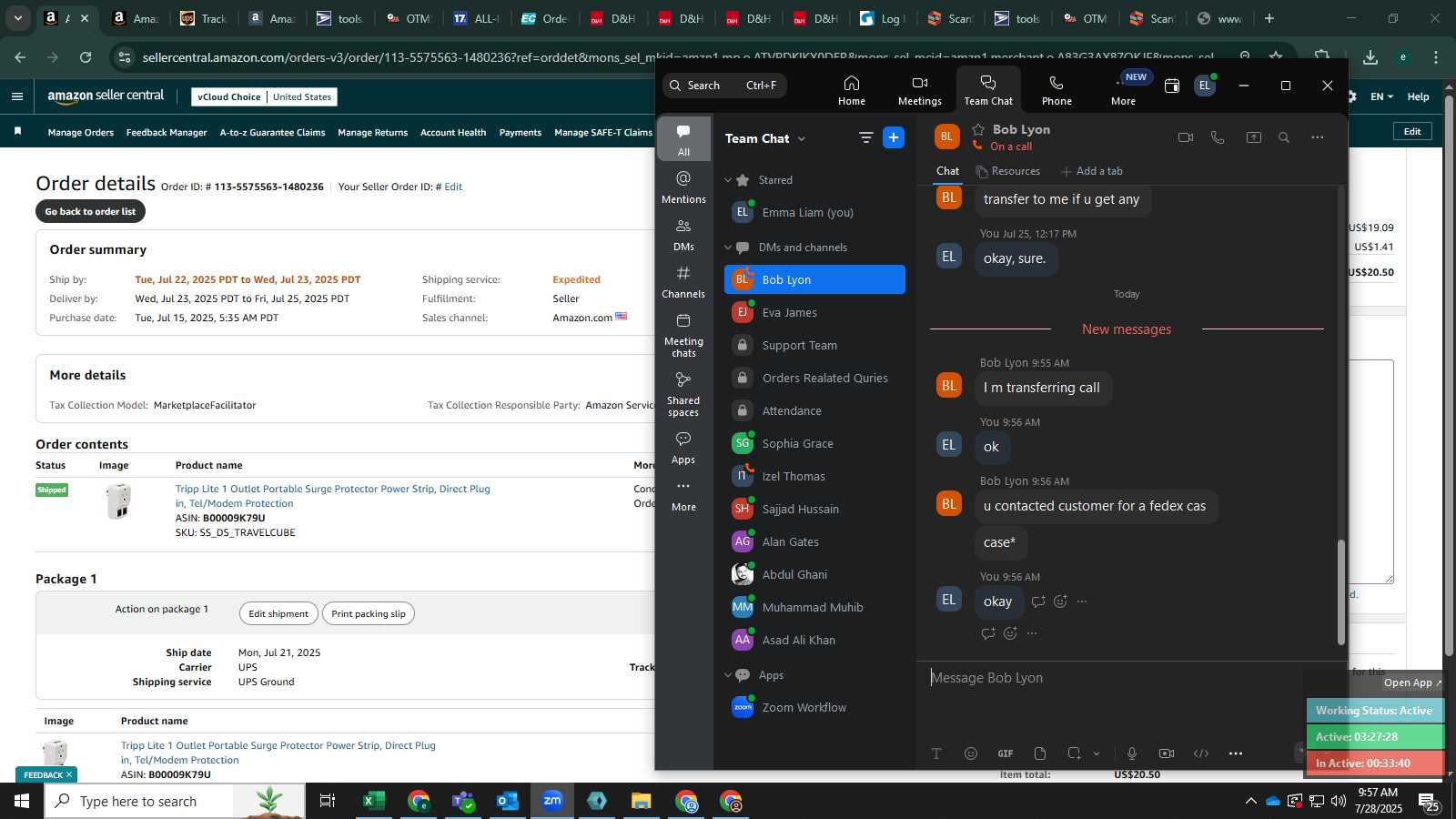The image size is (1456, 819).
Task: Select Eva James conversation
Action: click(x=814, y=312)
